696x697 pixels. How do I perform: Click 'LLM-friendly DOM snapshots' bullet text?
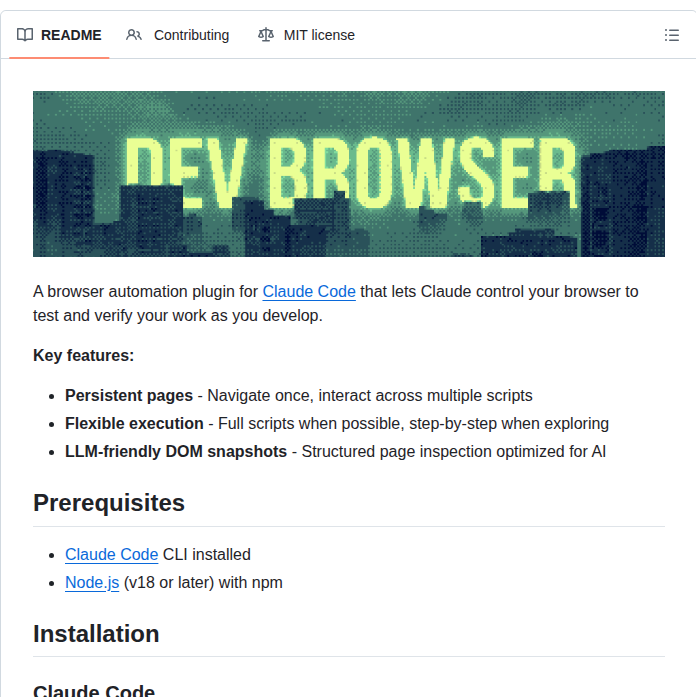(x=176, y=451)
